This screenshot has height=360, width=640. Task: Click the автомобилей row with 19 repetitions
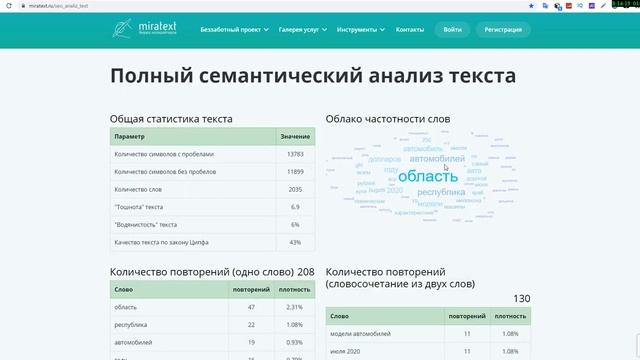(x=212, y=342)
